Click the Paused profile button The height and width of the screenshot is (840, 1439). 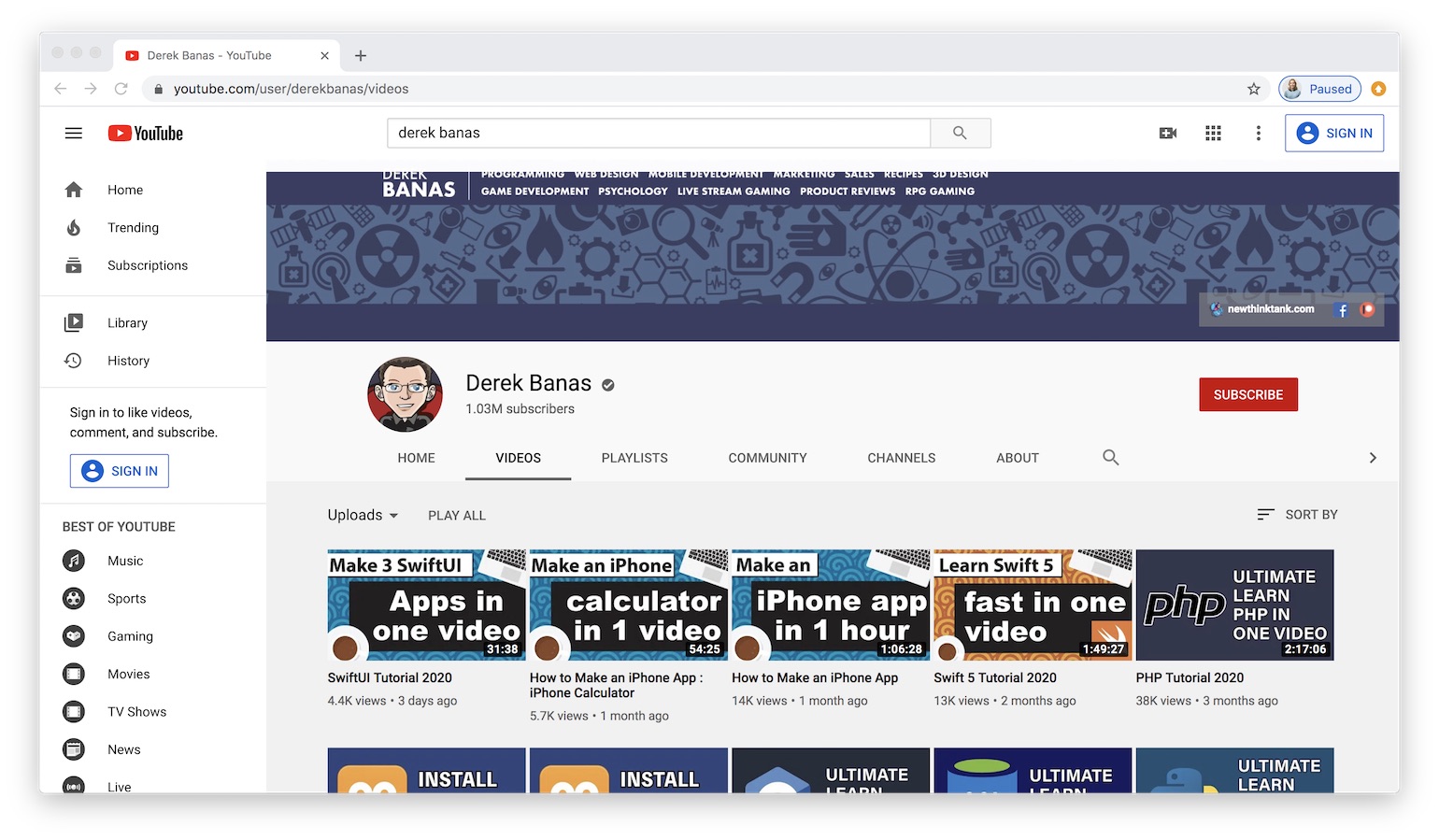pos(1319,89)
